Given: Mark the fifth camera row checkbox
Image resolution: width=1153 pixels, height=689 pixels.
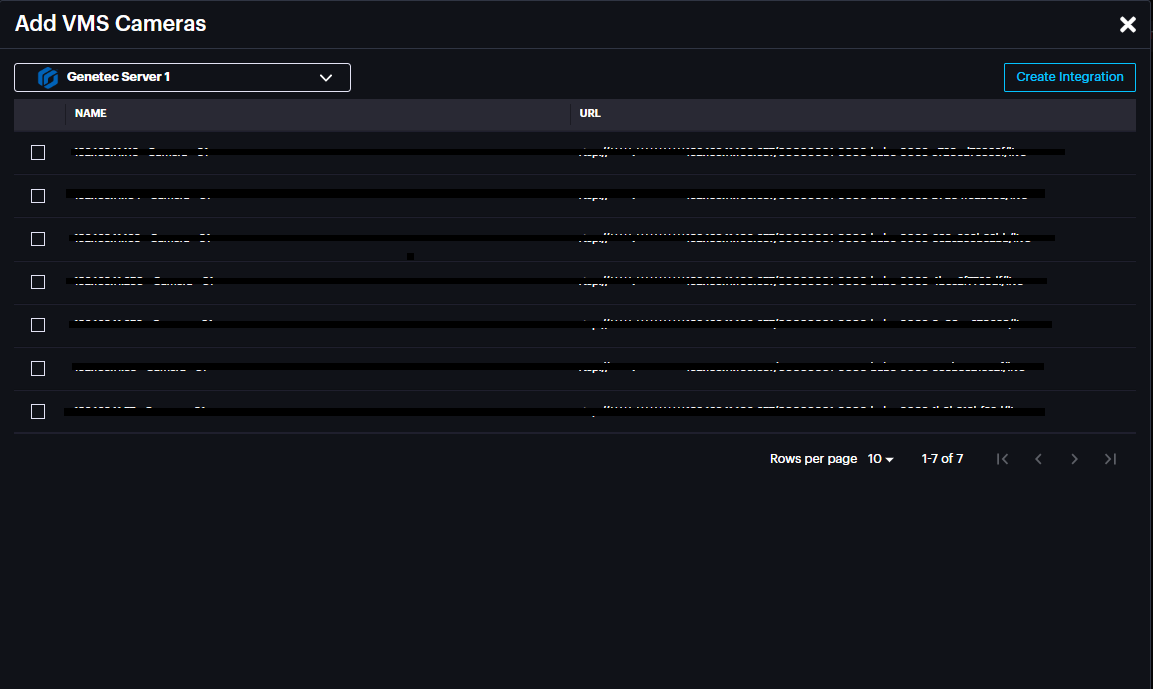Looking at the screenshot, I should 38,325.
